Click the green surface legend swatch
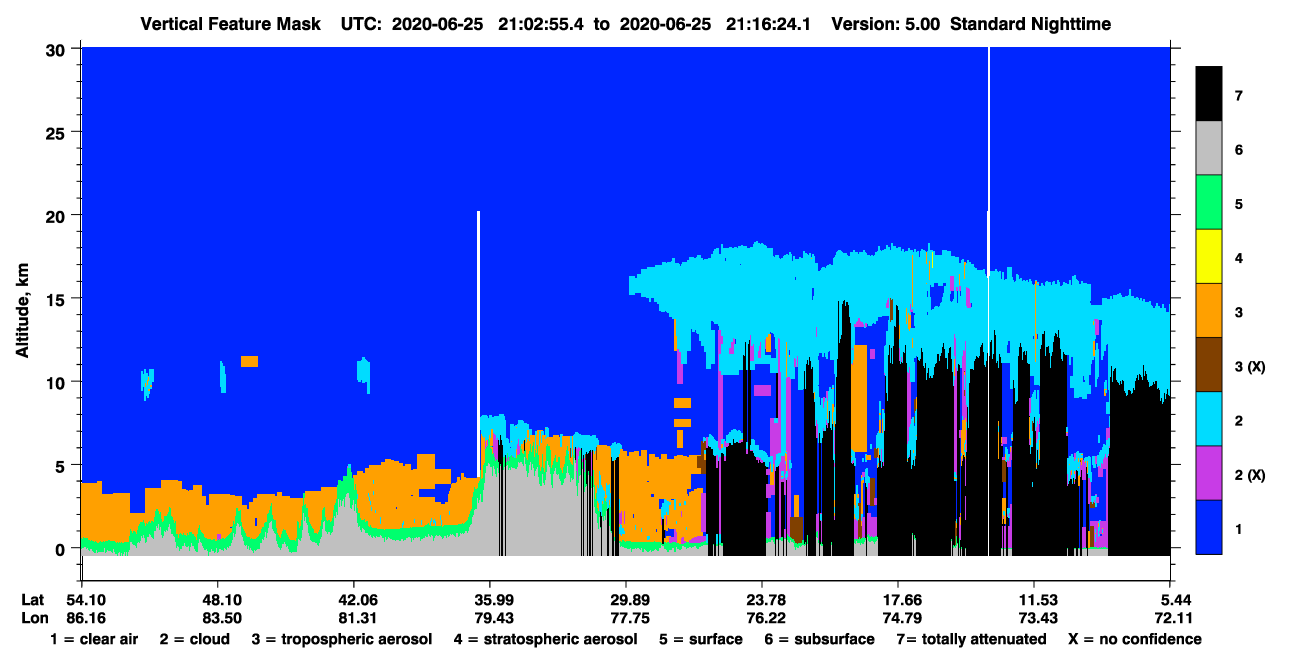Viewport: 1300px width, 667px height. (1209, 203)
